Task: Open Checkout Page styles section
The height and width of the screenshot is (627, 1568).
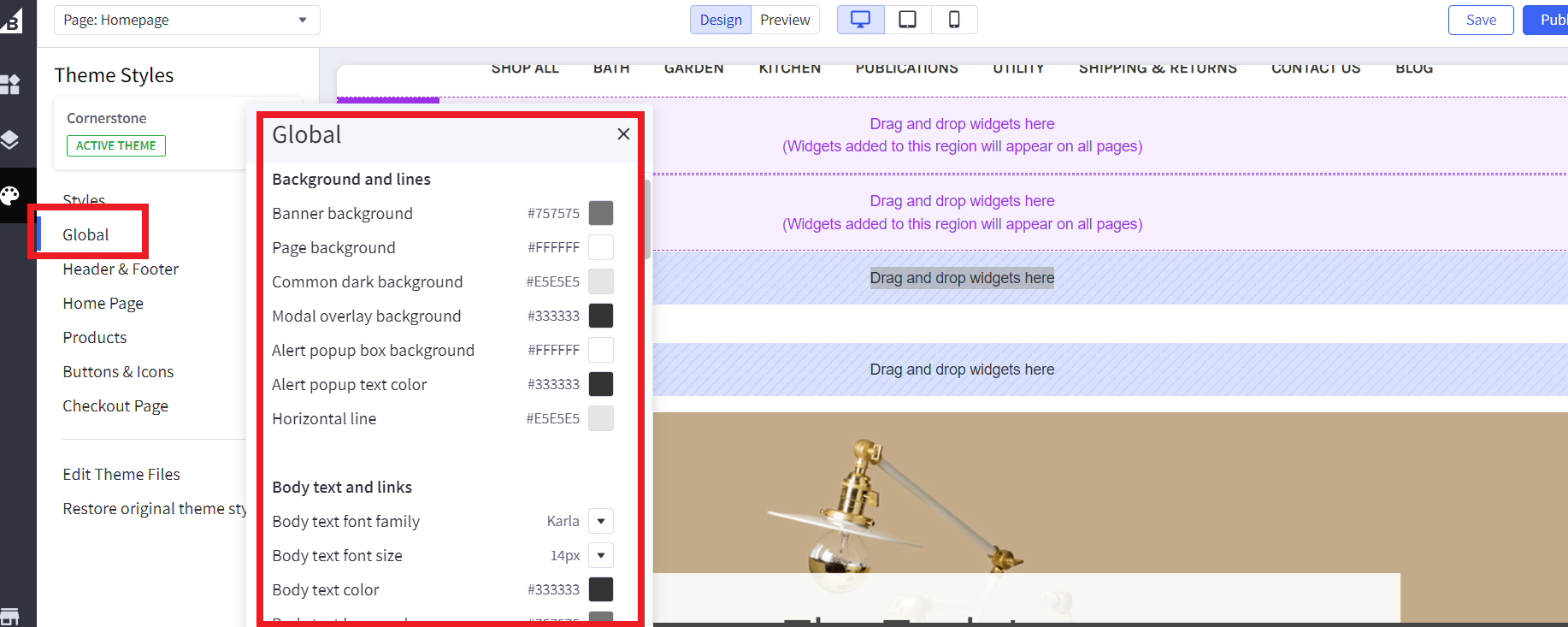Action: point(115,405)
